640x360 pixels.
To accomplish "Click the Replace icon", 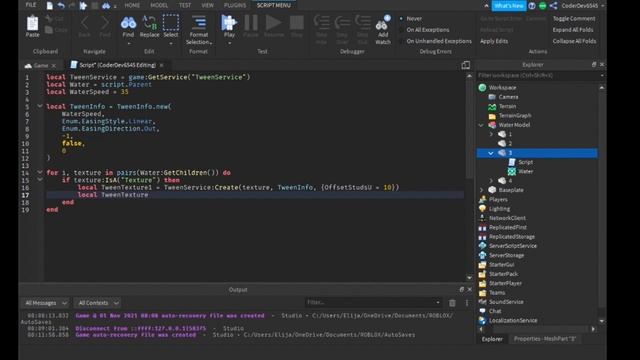I will pyautogui.click(x=149, y=23).
